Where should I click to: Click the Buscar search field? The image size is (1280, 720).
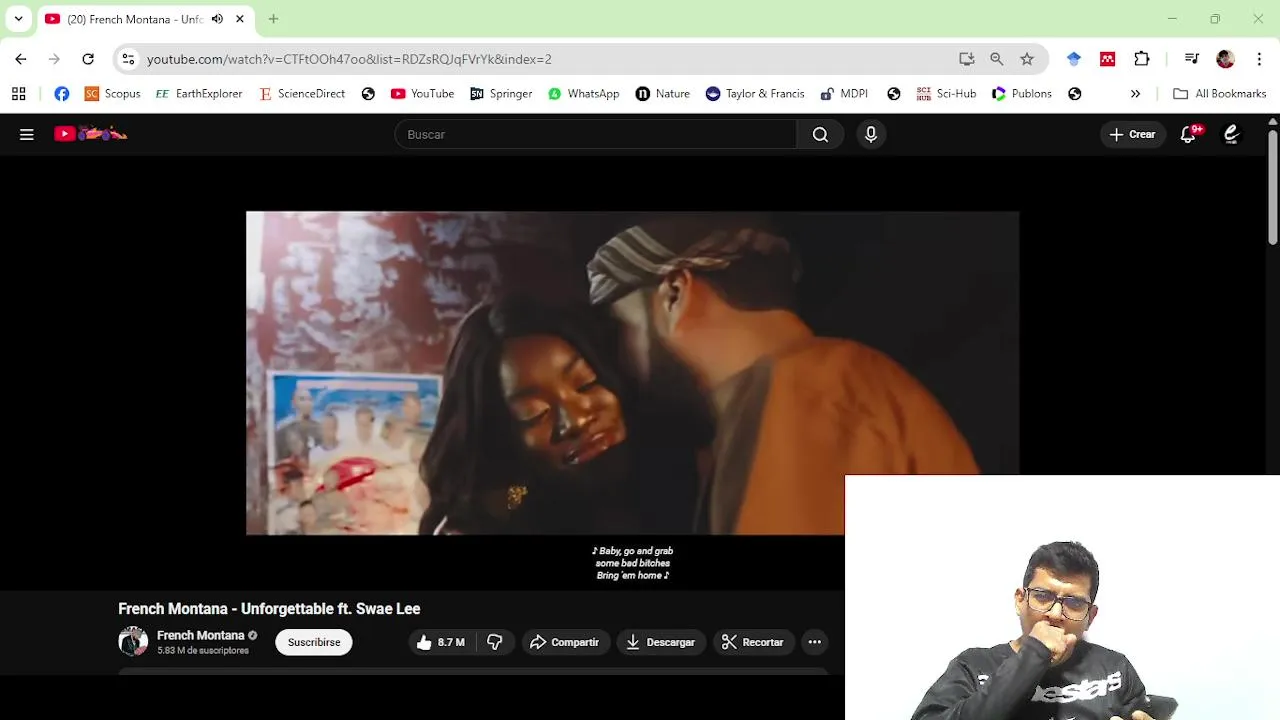596,134
